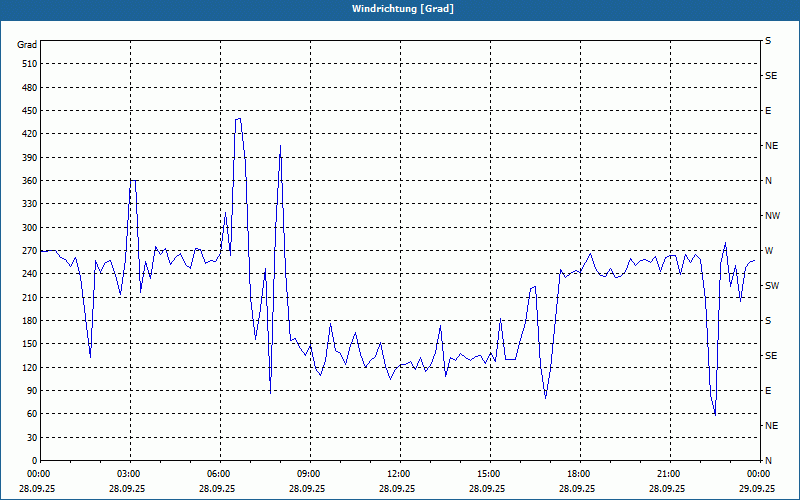Click the chart title 'Windrichtung [Grad]'
This screenshot has height=500, width=800.
(x=403, y=9)
